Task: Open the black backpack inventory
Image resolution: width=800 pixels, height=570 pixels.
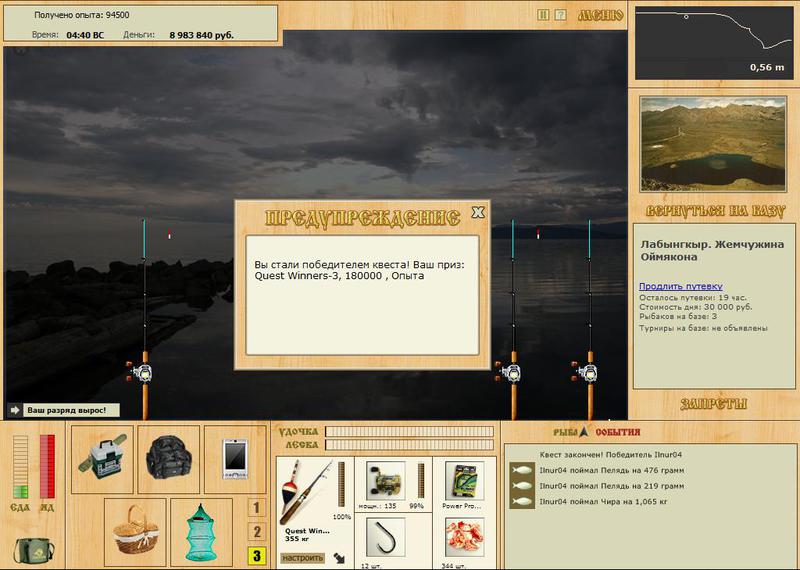Action: click(169, 457)
